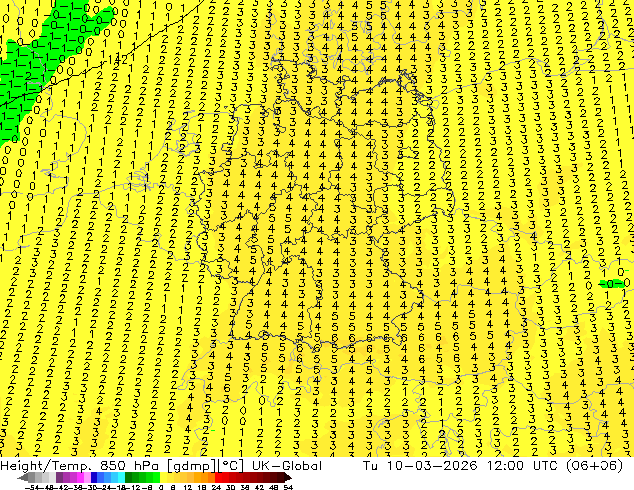Click the 'Tu 10-03-2026' date text

(420, 466)
